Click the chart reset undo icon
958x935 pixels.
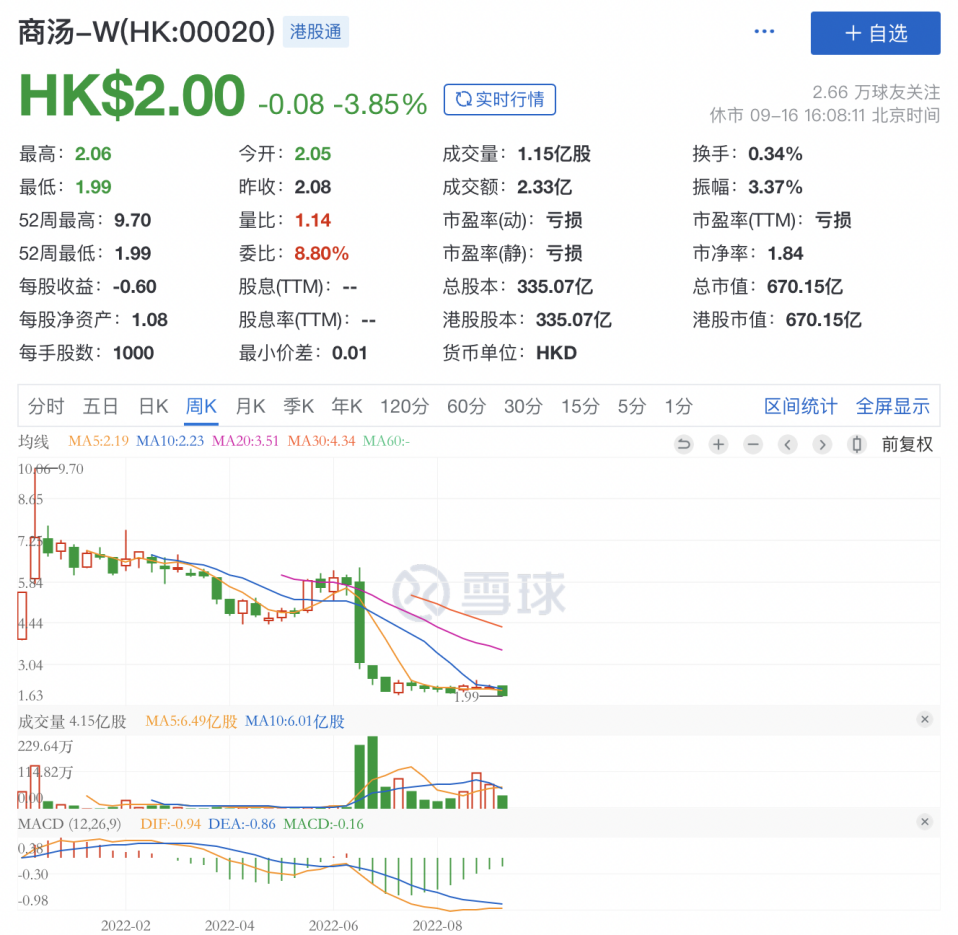pyautogui.click(x=684, y=444)
